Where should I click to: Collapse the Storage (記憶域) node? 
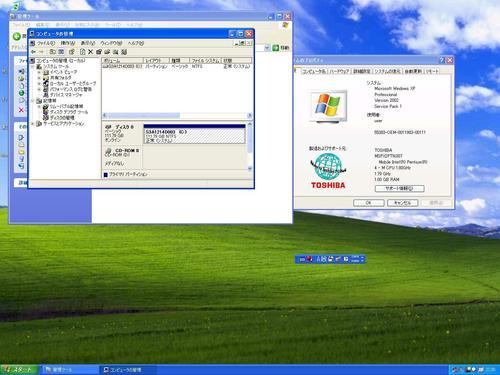33,101
